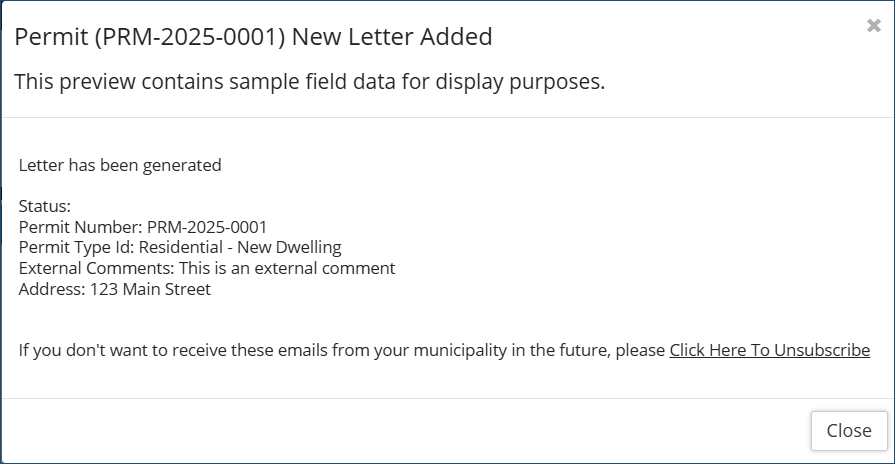
Task: Click the 'Permit Type Id:' label
Action: pos(76,247)
